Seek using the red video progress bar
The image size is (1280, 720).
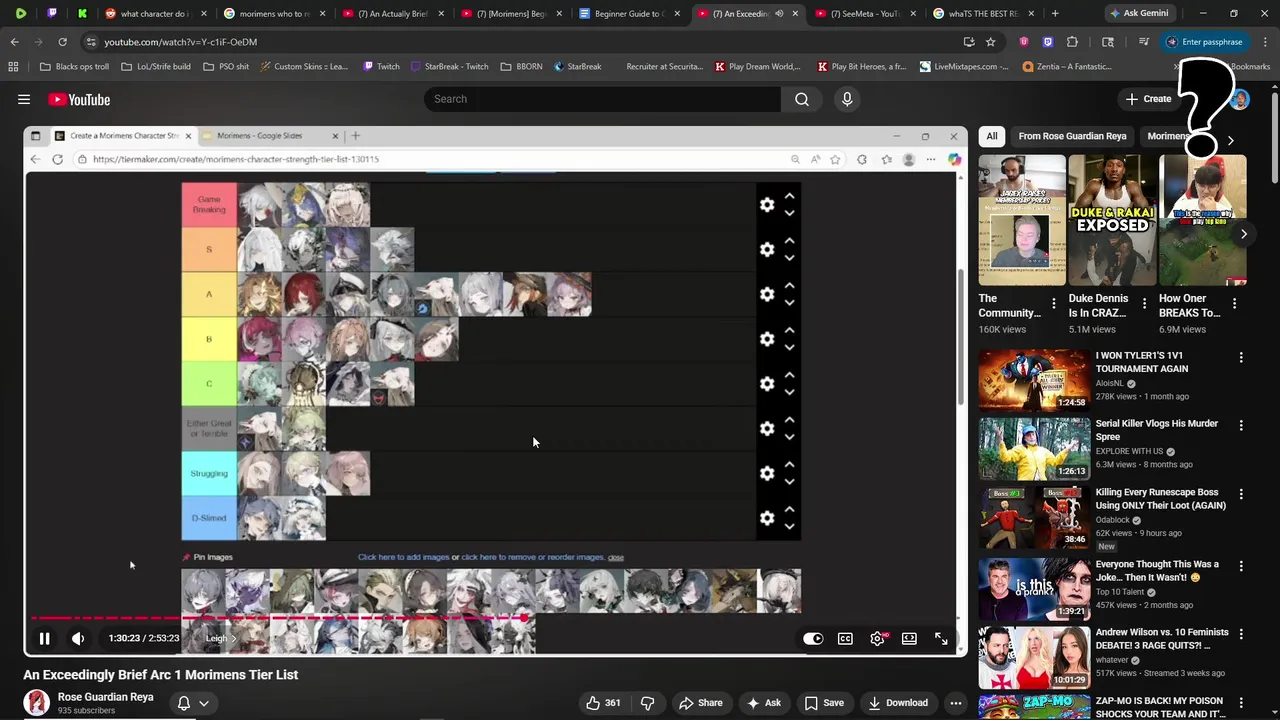click(496, 618)
